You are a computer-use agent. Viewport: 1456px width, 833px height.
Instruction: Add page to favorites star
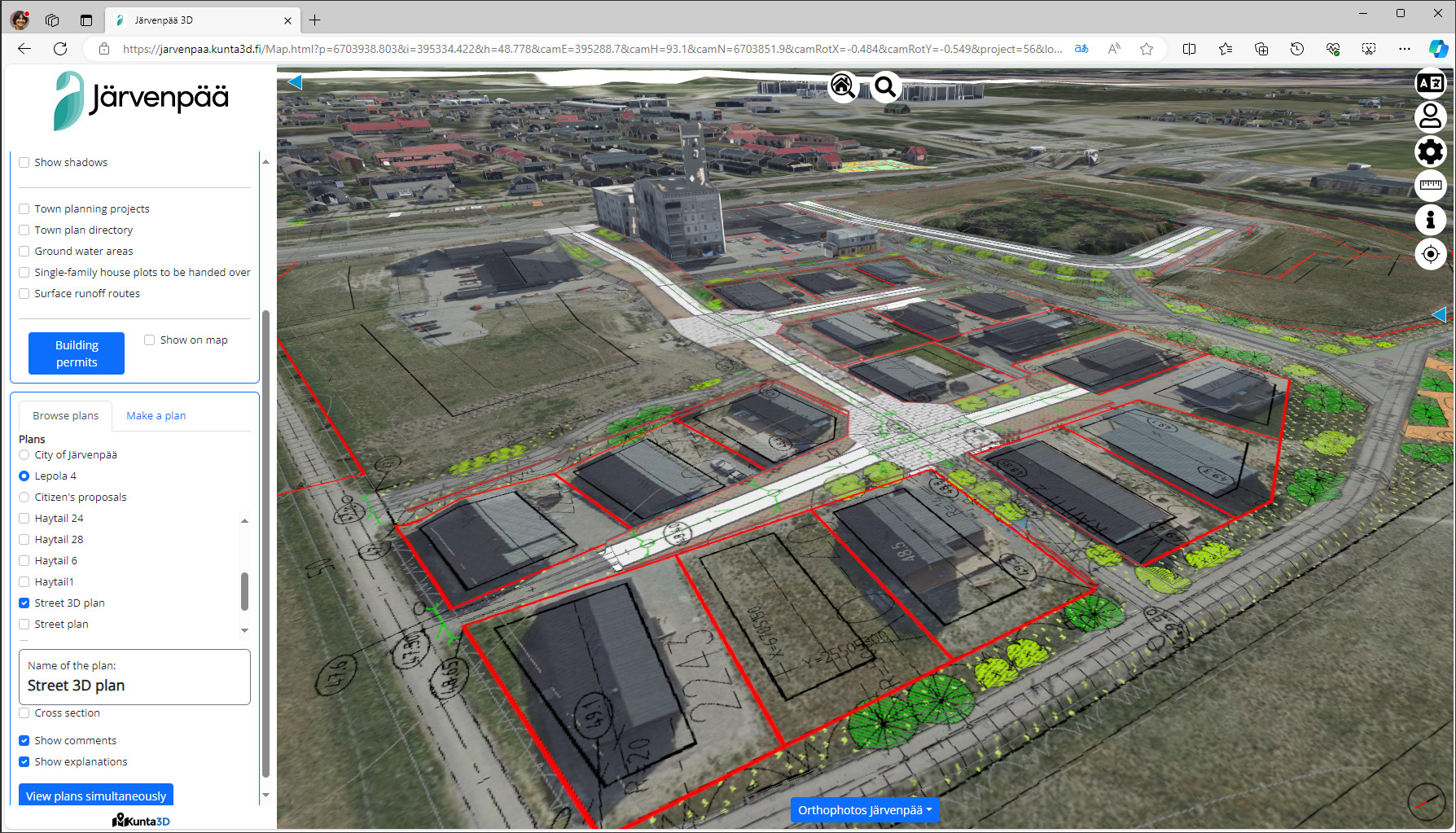pos(1147,49)
